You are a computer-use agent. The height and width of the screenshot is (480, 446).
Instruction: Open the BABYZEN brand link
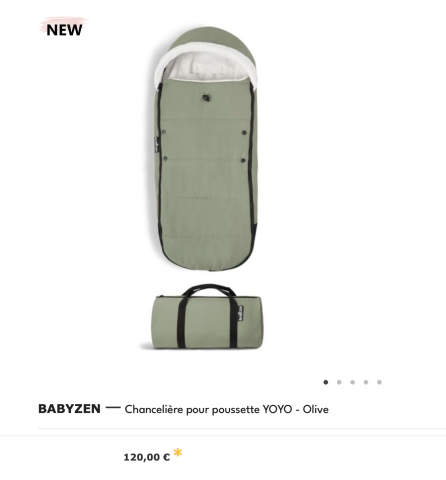click(x=69, y=409)
